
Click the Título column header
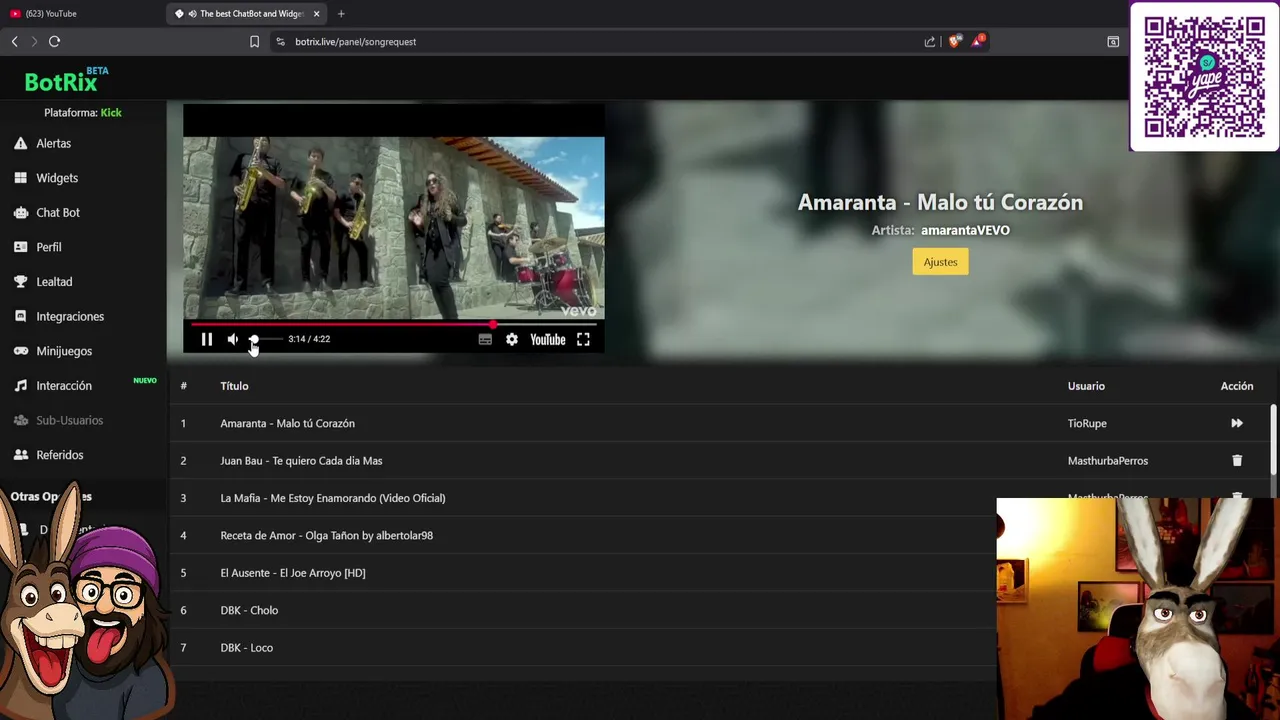pos(234,386)
